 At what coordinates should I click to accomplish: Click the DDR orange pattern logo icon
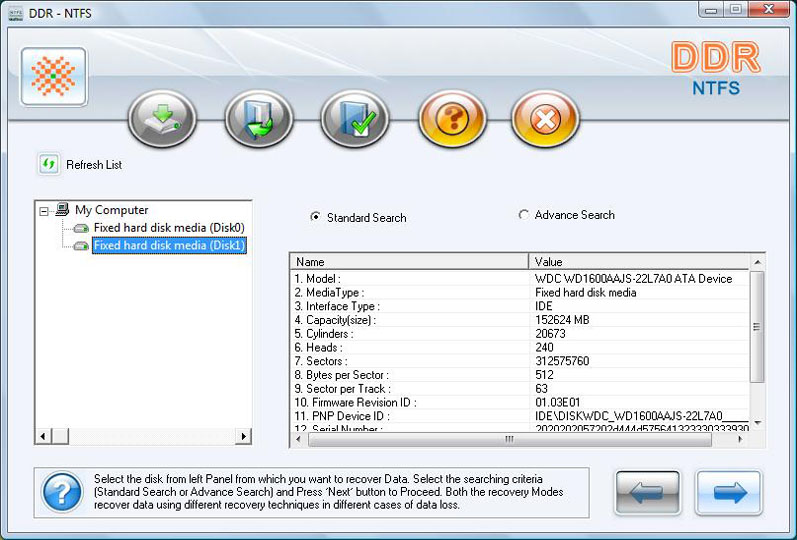tap(53, 76)
